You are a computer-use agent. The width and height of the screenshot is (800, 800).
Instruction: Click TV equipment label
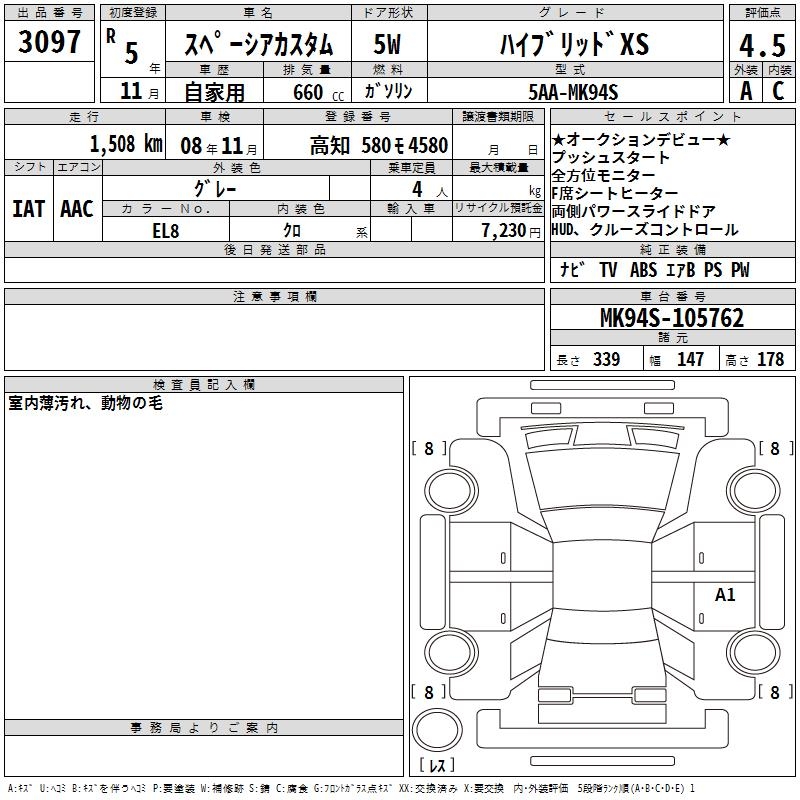pos(608,270)
